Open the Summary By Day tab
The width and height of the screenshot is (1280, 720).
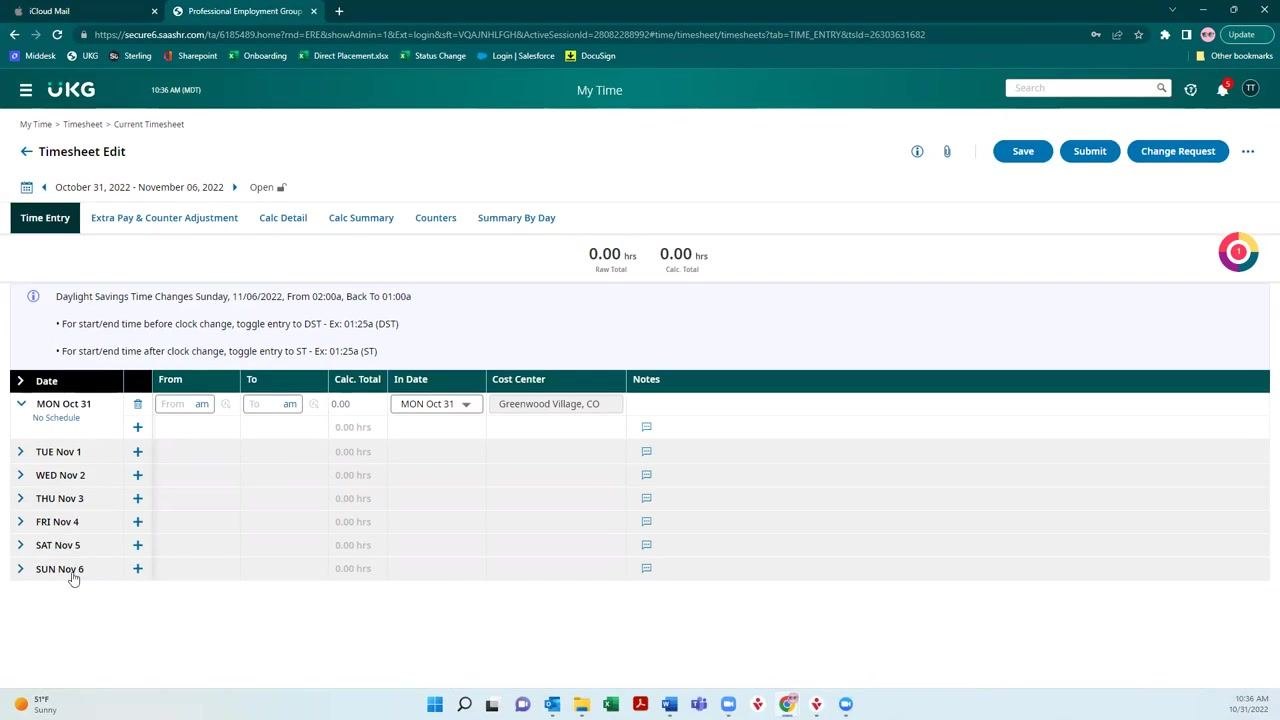pyautogui.click(x=516, y=218)
